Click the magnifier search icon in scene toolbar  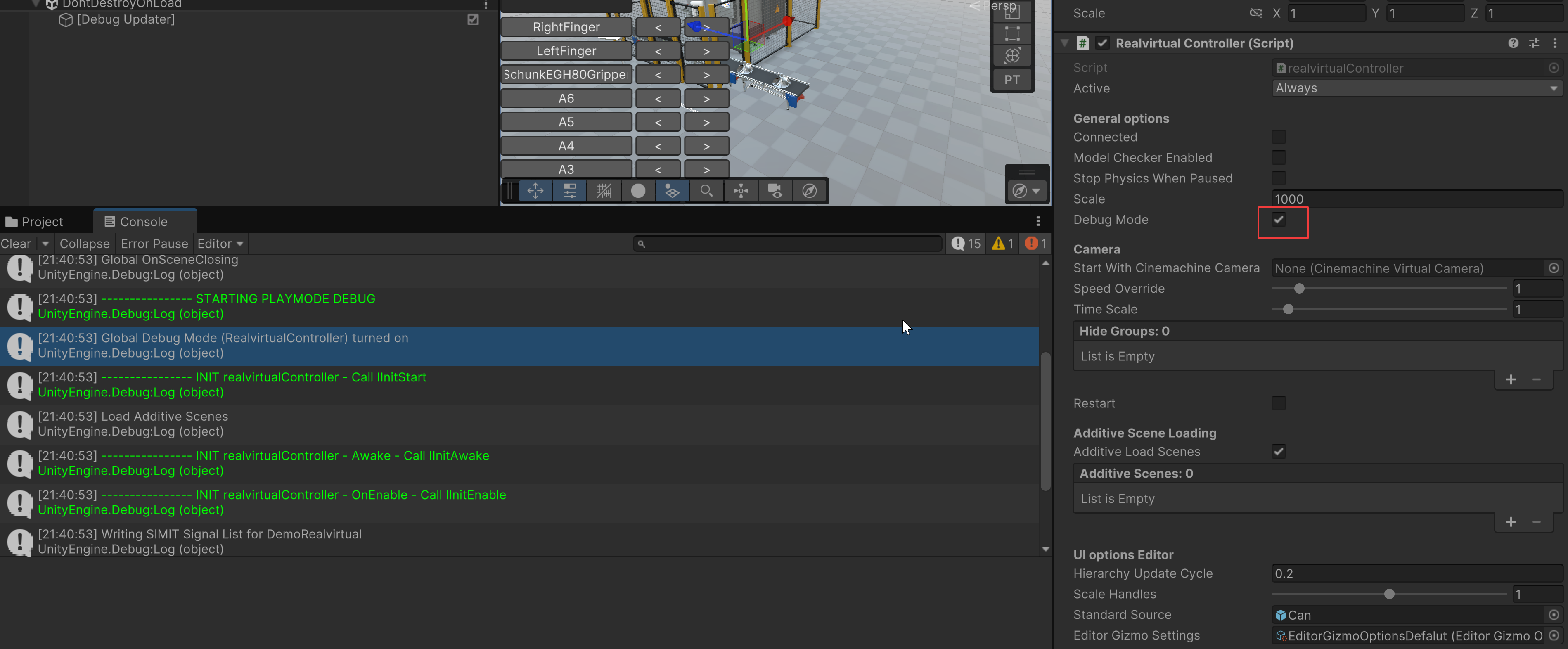(x=706, y=191)
